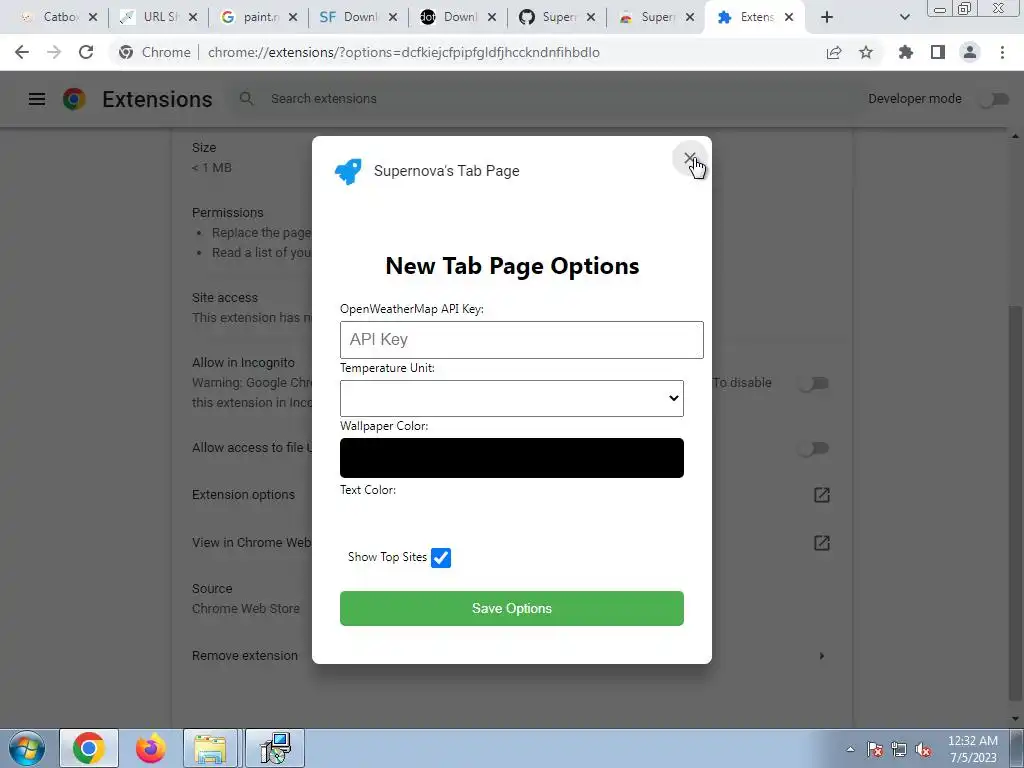Click the Chrome site info chip
Image resolution: width=1024 pixels, height=768 pixels.
pos(155,52)
